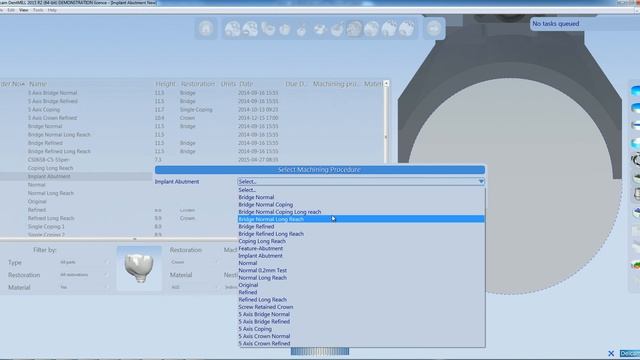
Task: Sort by the Units column header
Action: point(228,84)
